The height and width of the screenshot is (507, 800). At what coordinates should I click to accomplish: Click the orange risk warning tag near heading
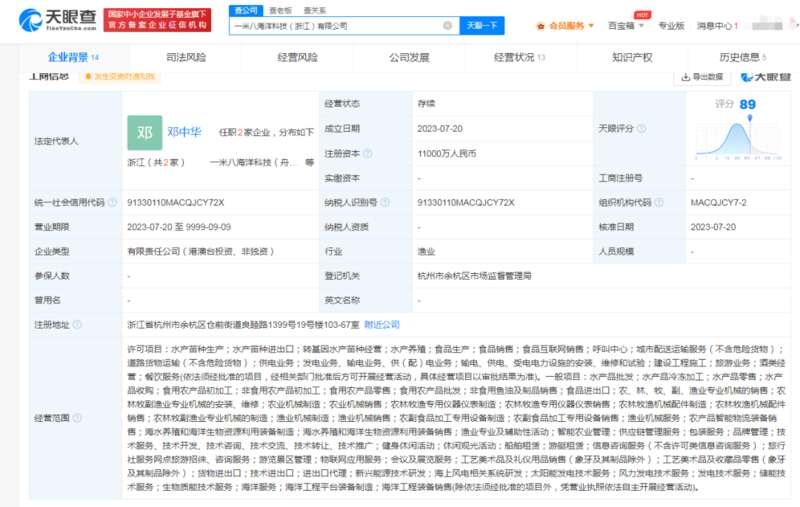click(120, 77)
